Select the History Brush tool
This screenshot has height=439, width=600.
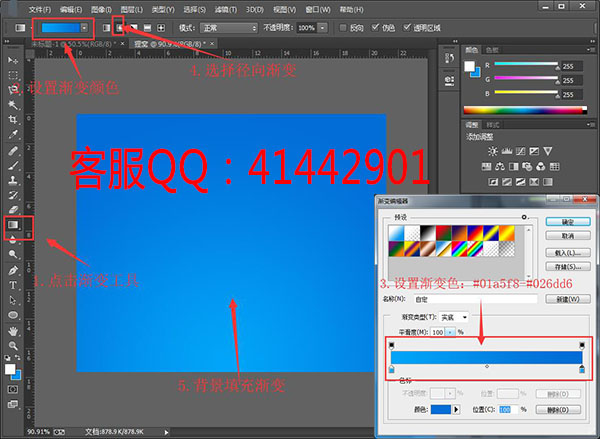pyautogui.click(x=13, y=195)
